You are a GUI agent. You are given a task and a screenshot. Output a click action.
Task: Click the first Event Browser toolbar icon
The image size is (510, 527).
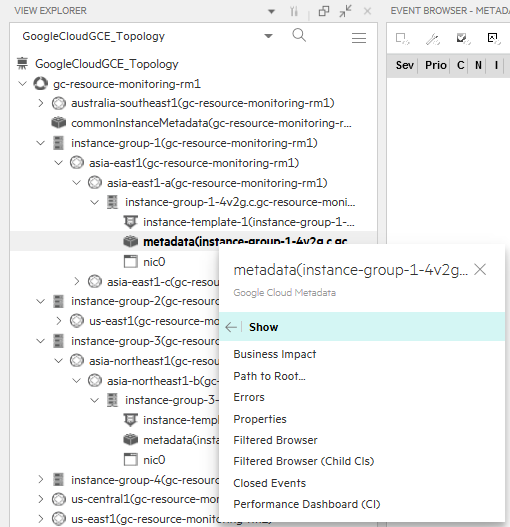pyautogui.click(x=402, y=38)
